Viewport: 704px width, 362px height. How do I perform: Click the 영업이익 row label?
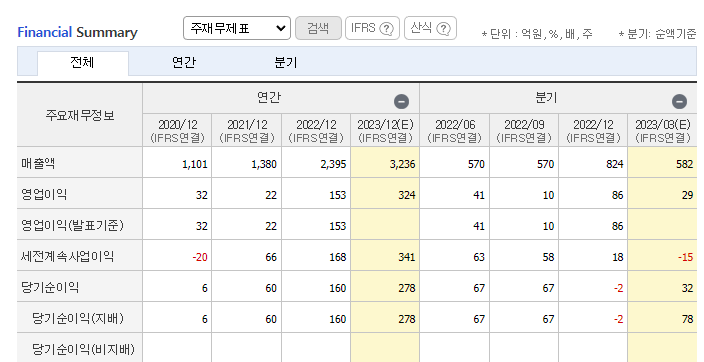click(x=44, y=194)
